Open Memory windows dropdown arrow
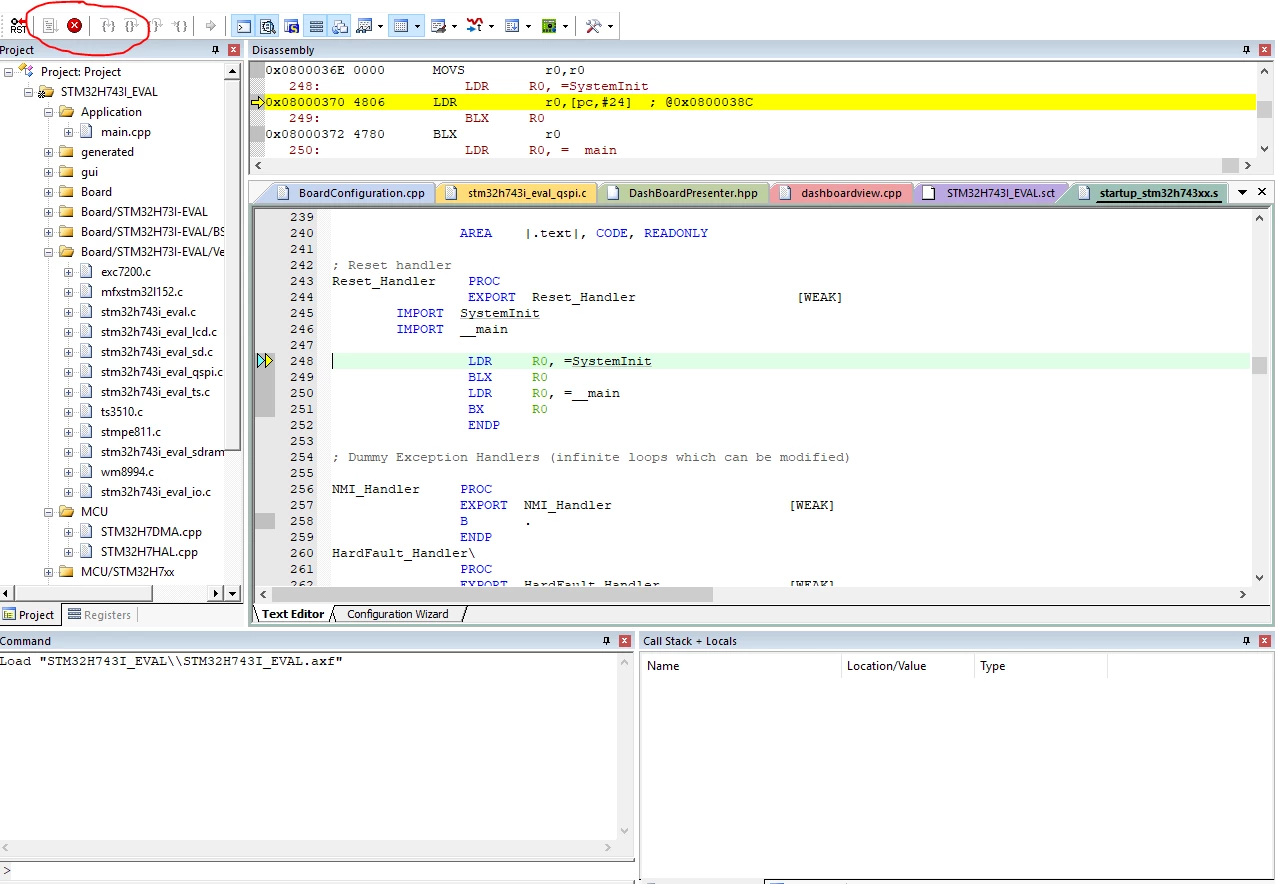 tap(417, 26)
